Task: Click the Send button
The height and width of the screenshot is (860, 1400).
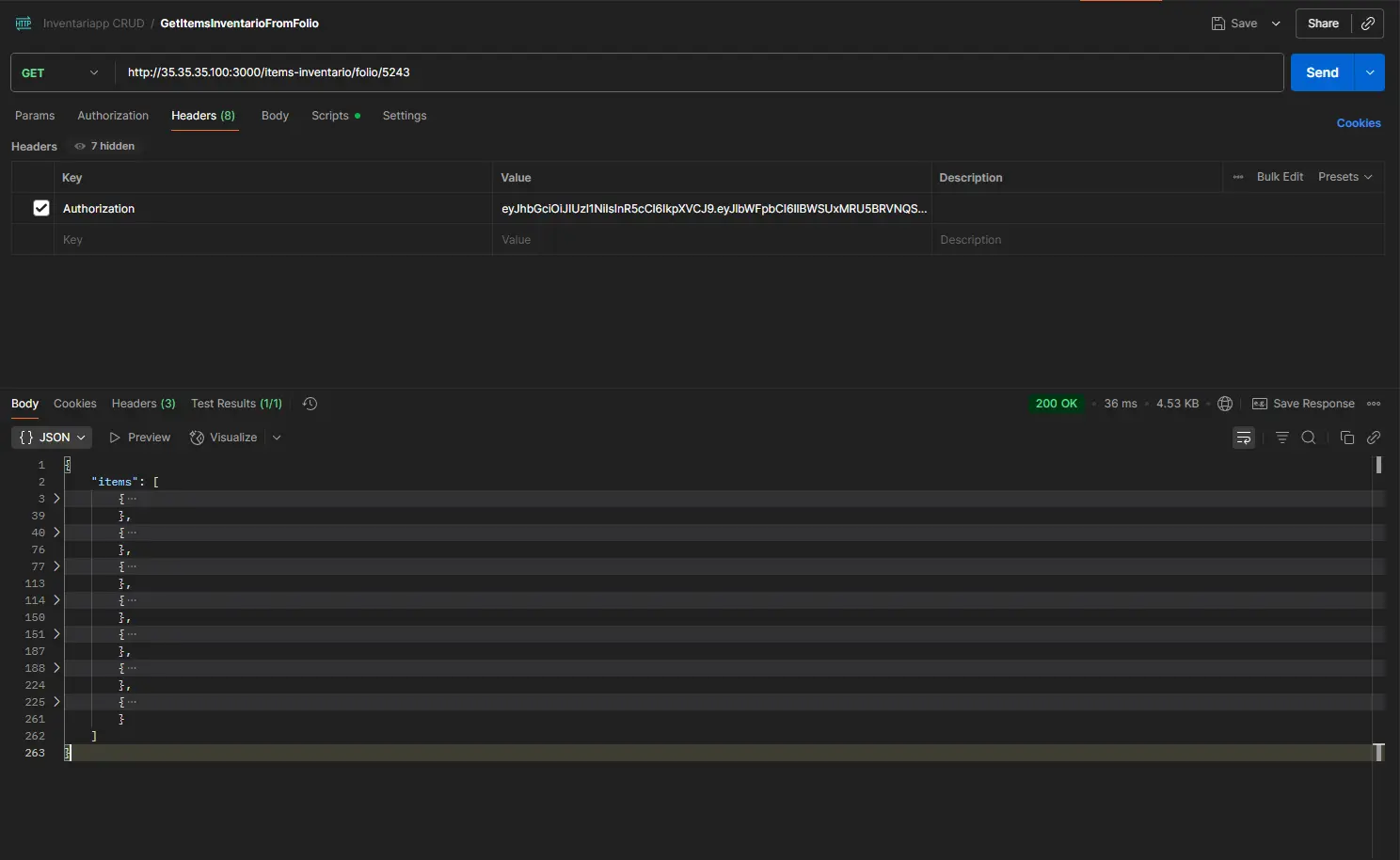Action: (x=1321, y=72)
